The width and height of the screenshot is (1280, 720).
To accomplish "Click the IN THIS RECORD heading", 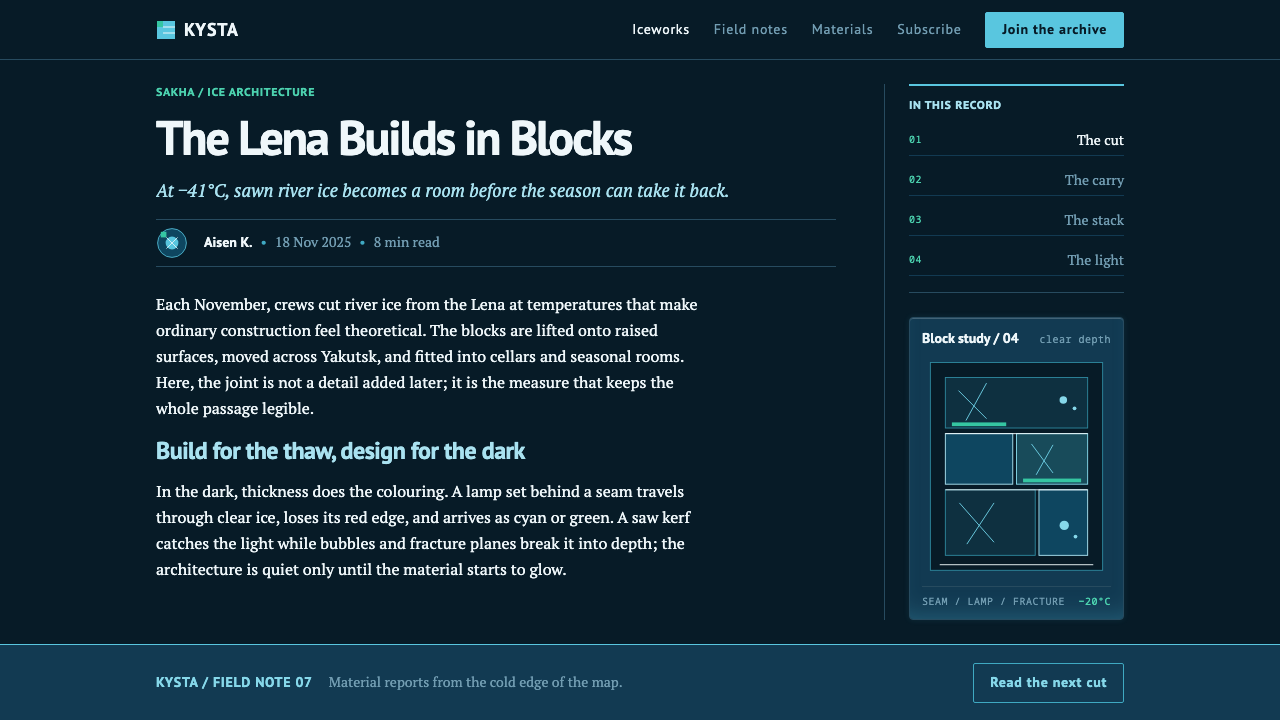I will pos(955,105).
